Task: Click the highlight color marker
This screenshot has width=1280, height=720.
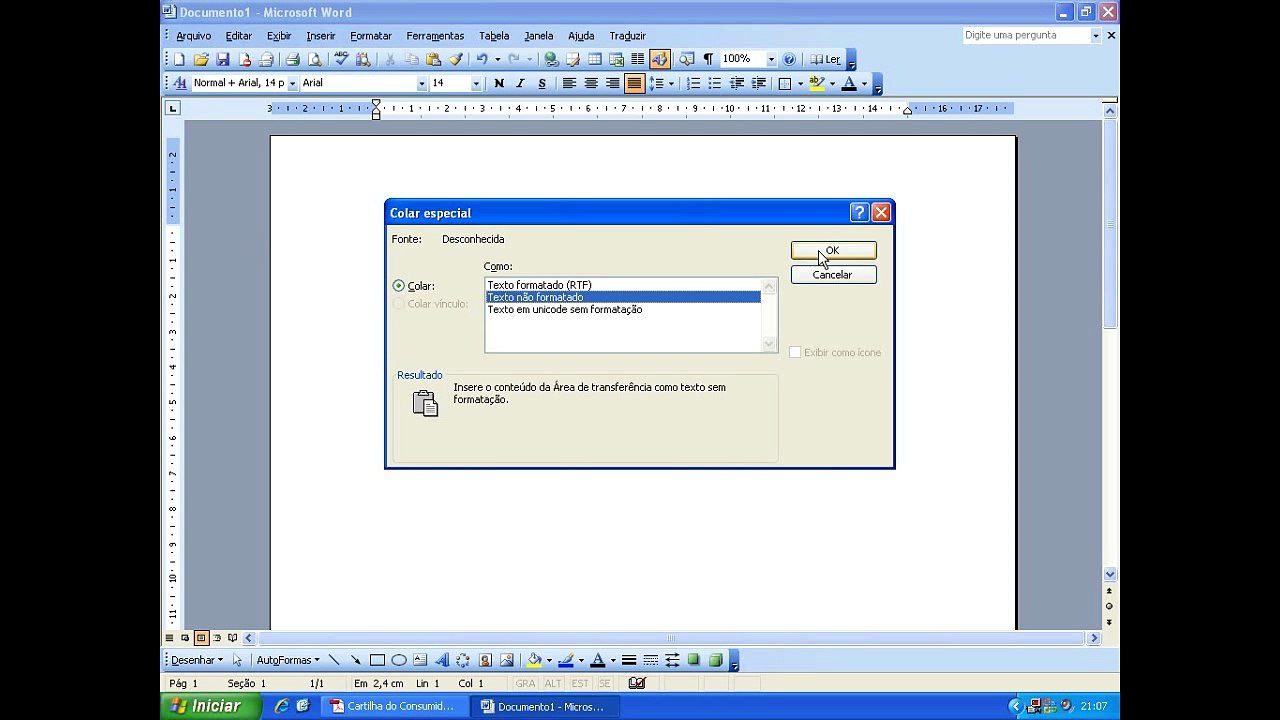Action: click(817, 84)
